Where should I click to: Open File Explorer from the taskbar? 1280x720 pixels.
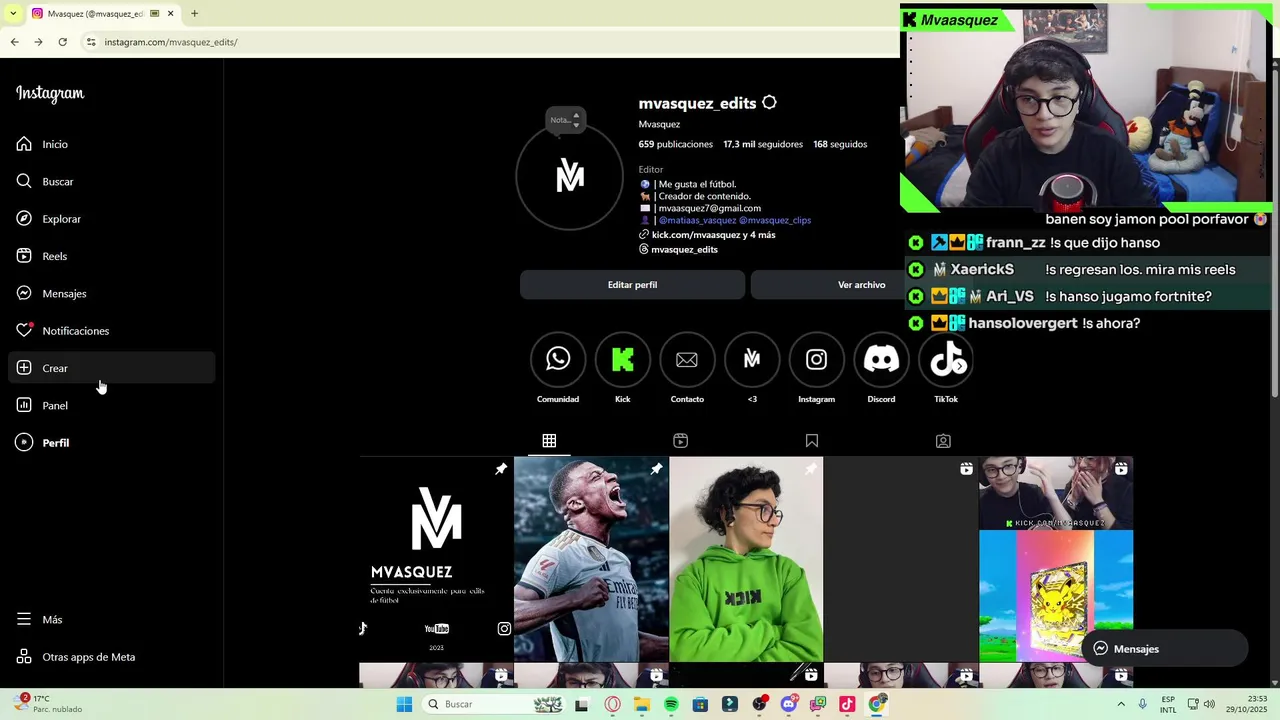642,704
